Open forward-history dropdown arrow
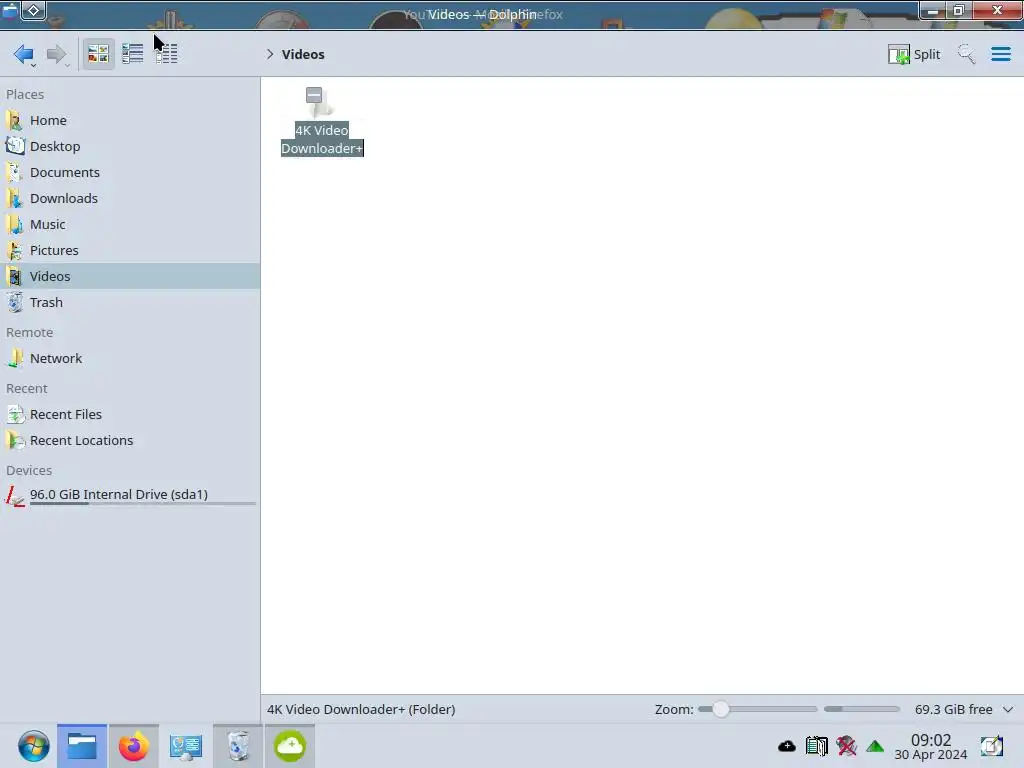The image size is (1024, 768). [x=67, y=65]
